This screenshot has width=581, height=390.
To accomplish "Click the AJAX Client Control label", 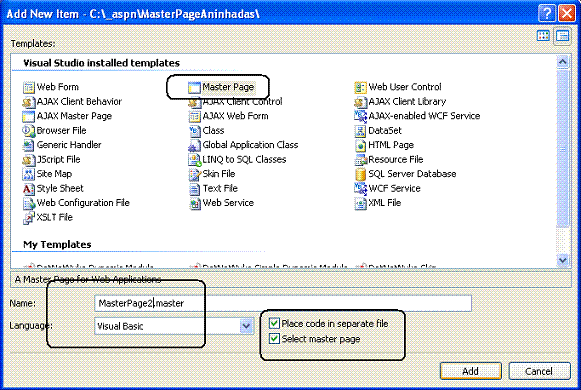I will (x=242, y=102).
